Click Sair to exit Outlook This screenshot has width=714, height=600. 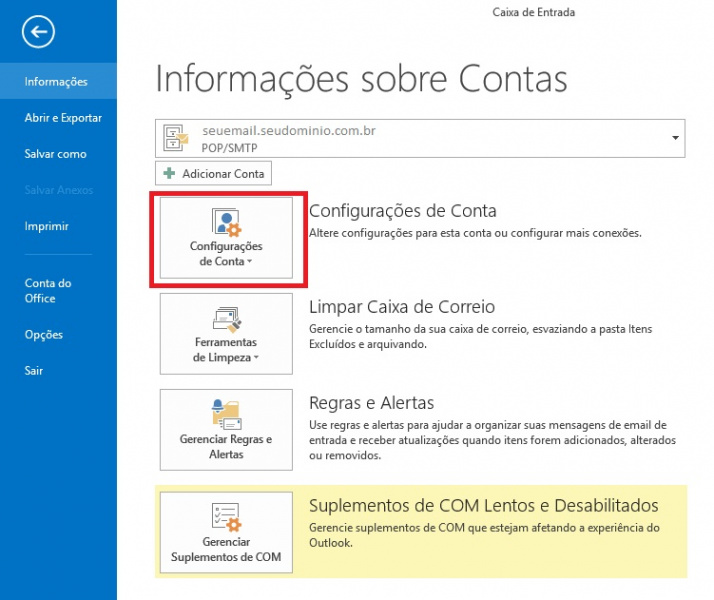click(34, 371)
